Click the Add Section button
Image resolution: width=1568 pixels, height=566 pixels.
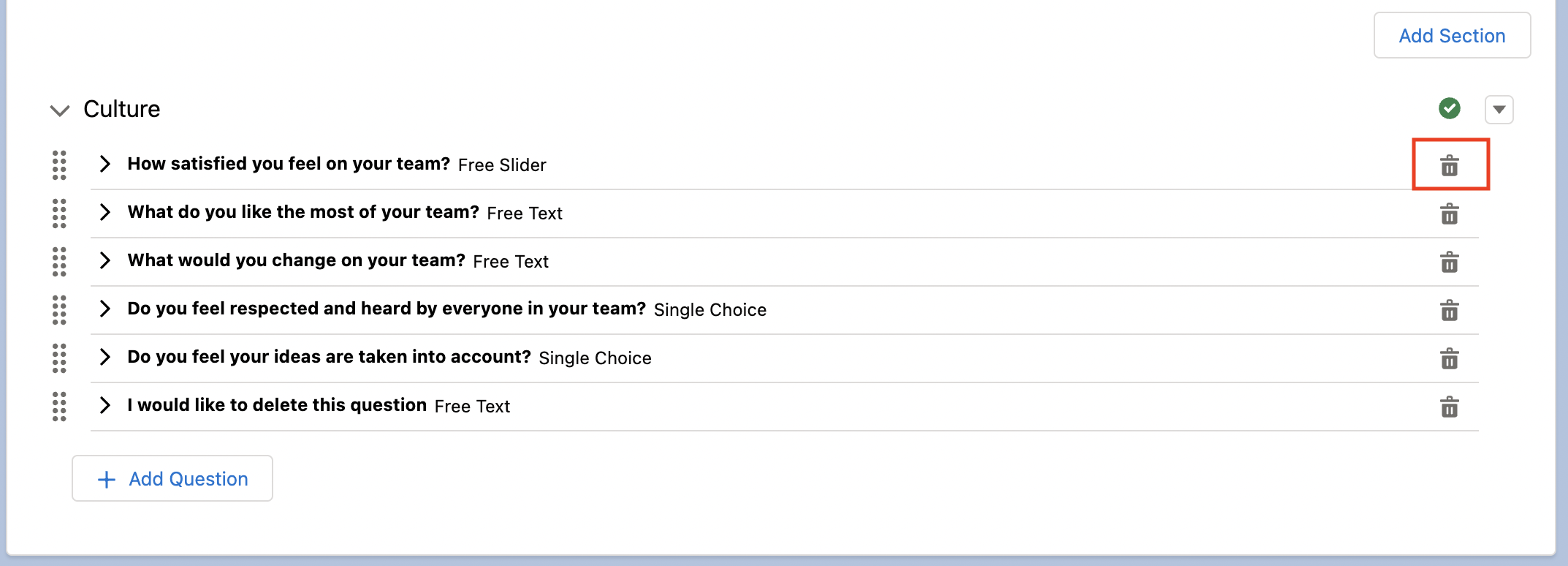tap(1452, 36)
